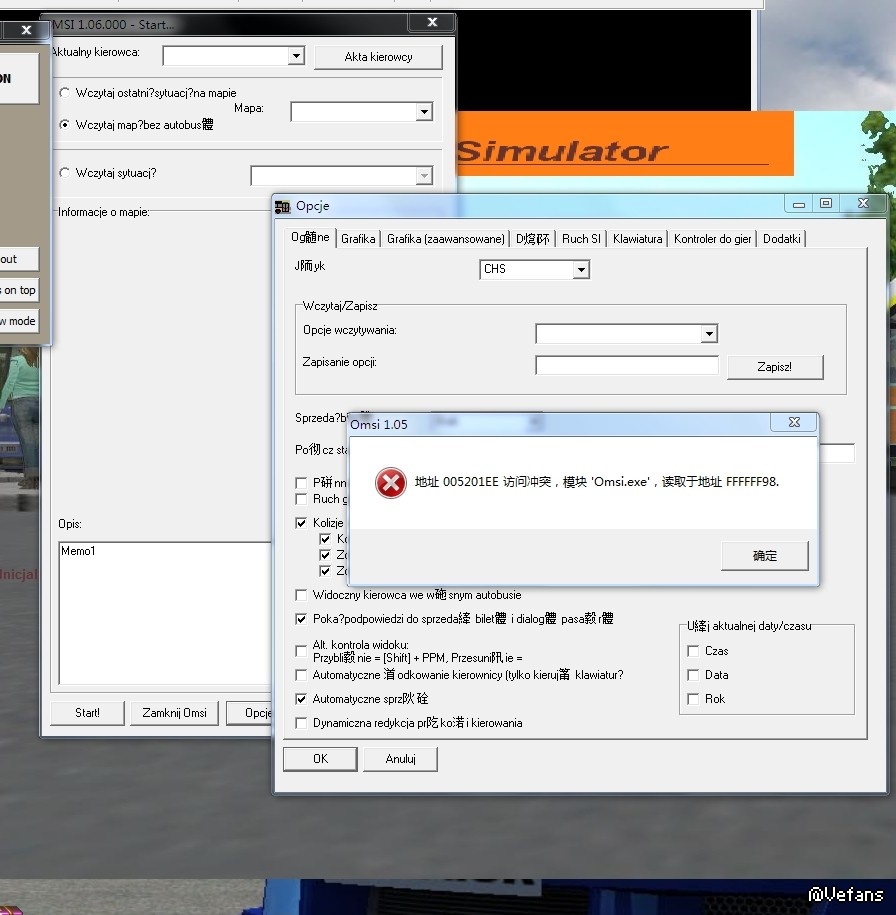
Task: Click the Start! button
Action: (x=88, y=713)
